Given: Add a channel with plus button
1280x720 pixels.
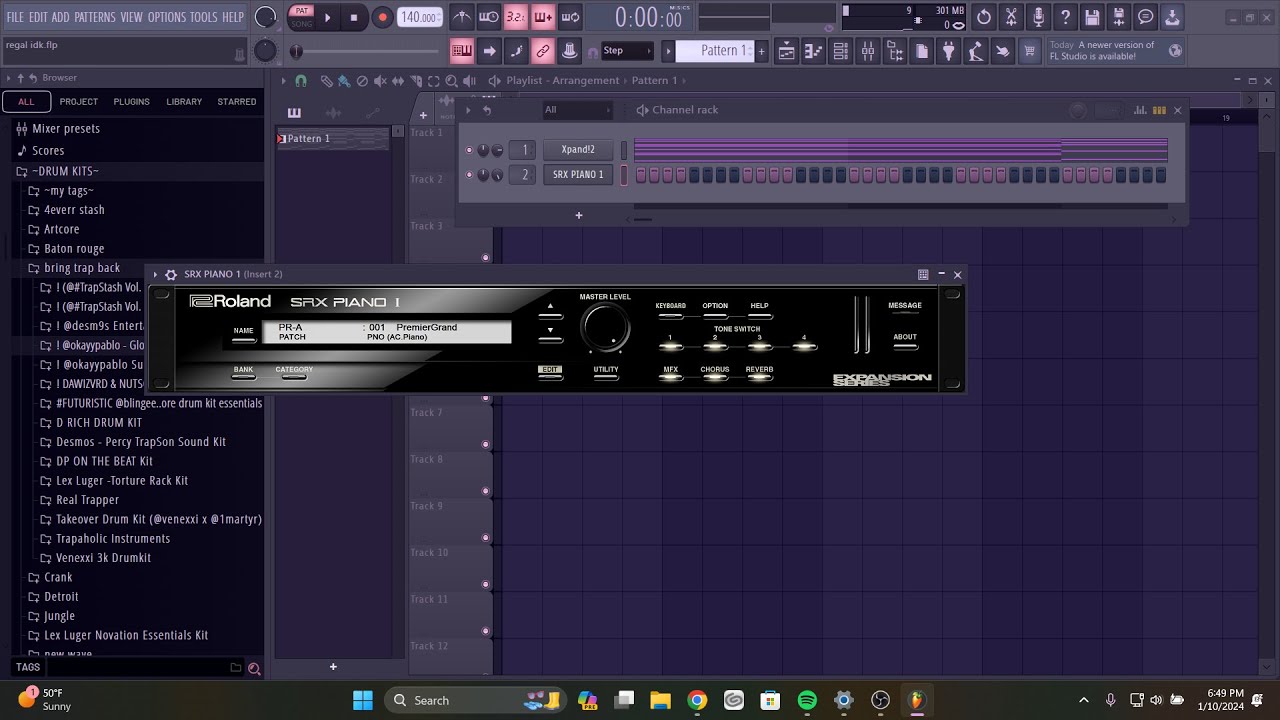Looking at the screenshot, I should tap(578, 215).
